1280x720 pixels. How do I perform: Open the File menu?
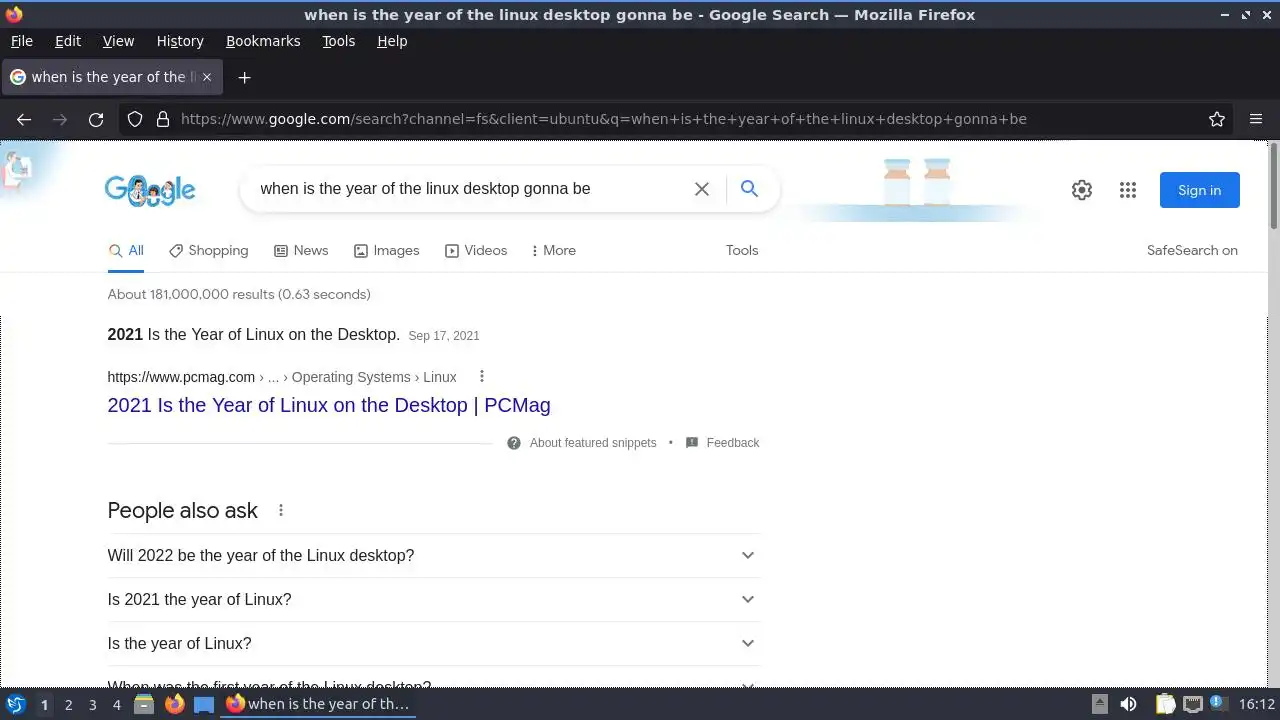21,41
